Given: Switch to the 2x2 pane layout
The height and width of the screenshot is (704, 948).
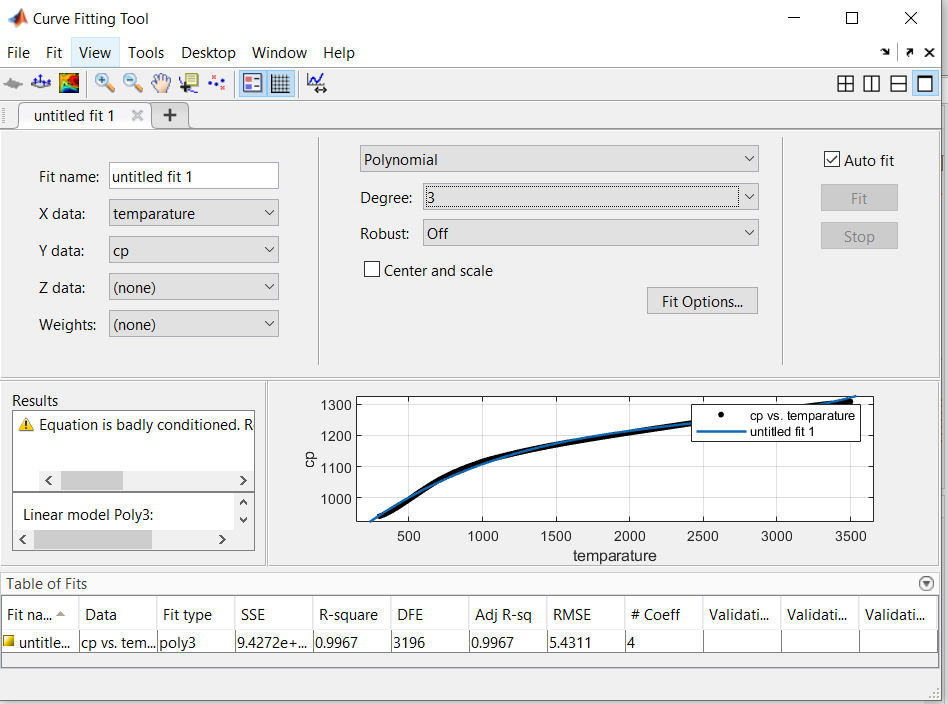Looking at the screenshot, I should click(845, 84).
